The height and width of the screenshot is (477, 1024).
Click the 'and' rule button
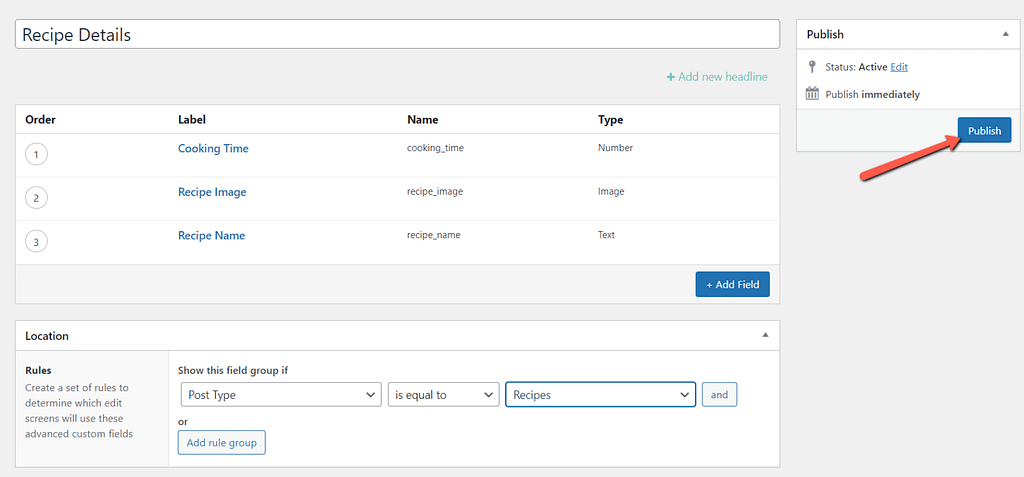point(719,395)
